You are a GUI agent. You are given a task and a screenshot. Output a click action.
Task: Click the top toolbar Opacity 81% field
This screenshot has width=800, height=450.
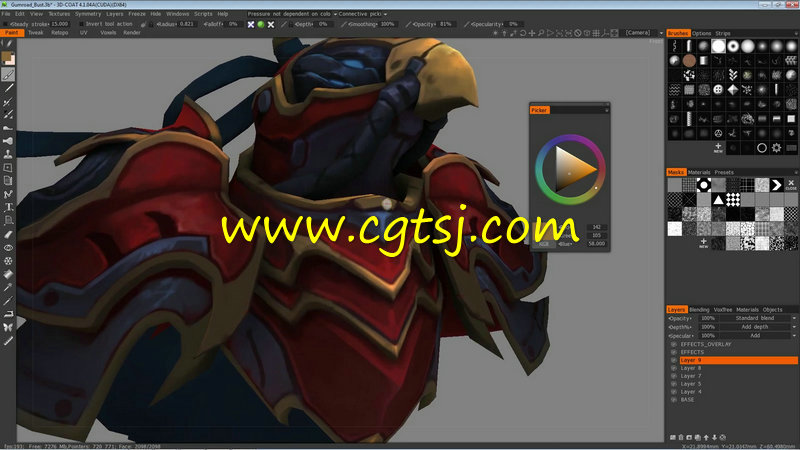click(445, 24)
